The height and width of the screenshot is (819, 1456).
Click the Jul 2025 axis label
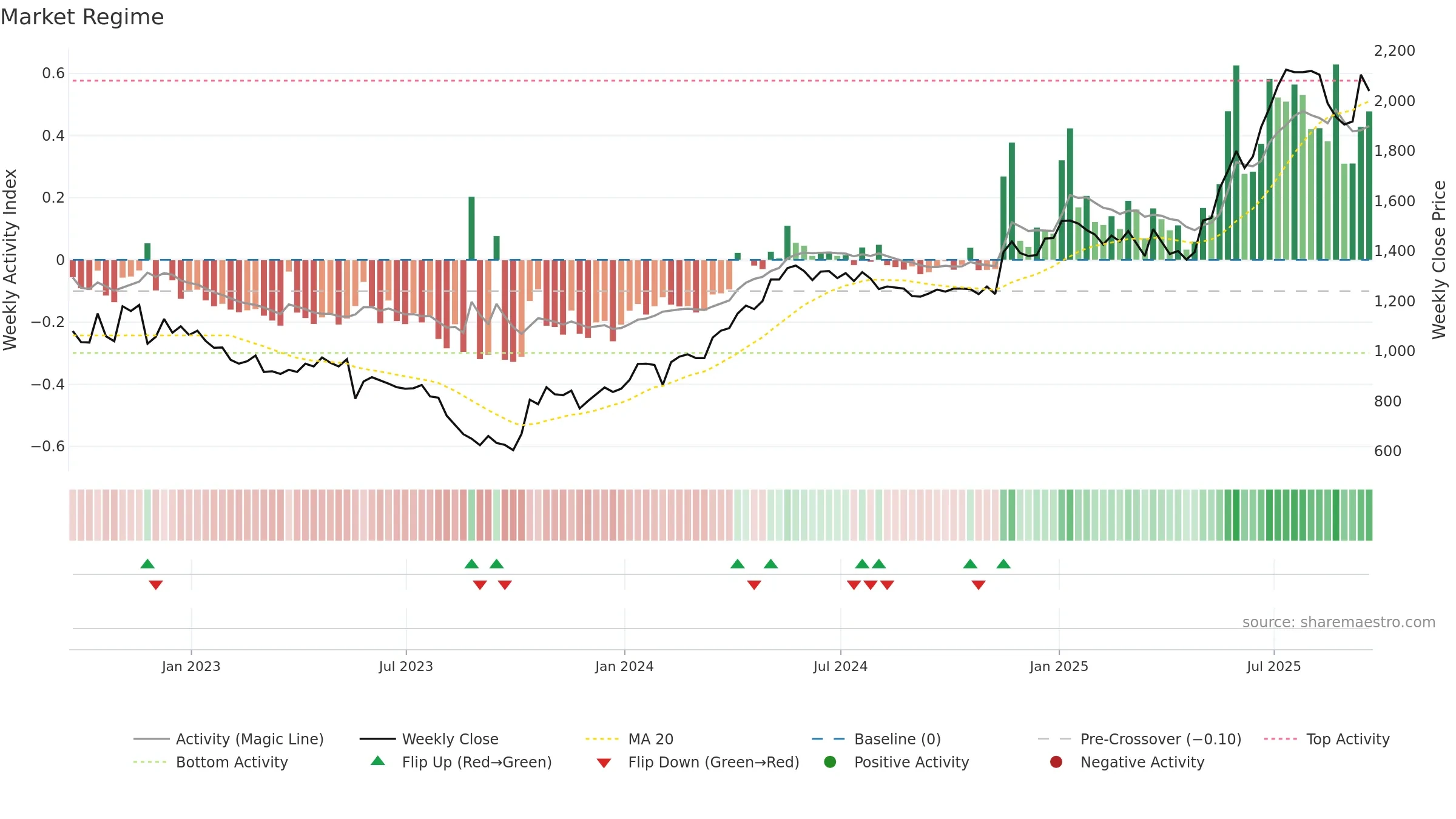point(1274,666)
